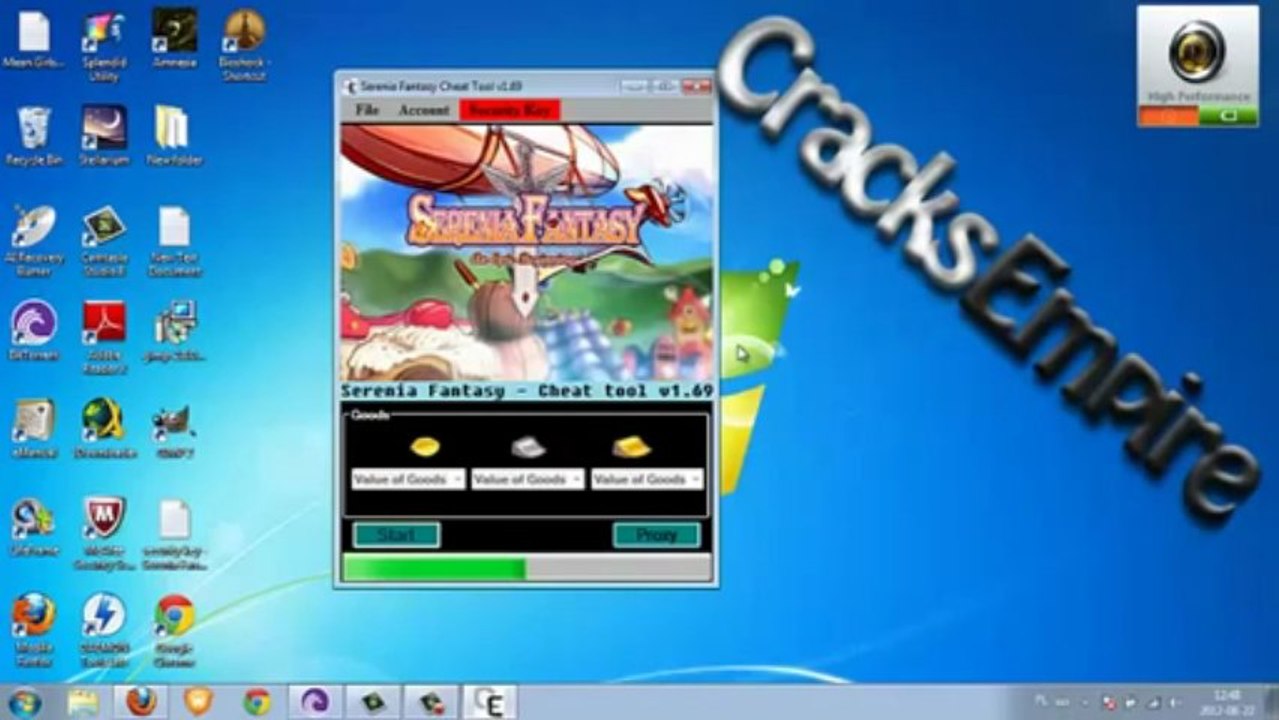Image resolution: width=1279 pixels, height=720 pixels.
Task: Click the High Performance power gadget
Action: 1198,66
